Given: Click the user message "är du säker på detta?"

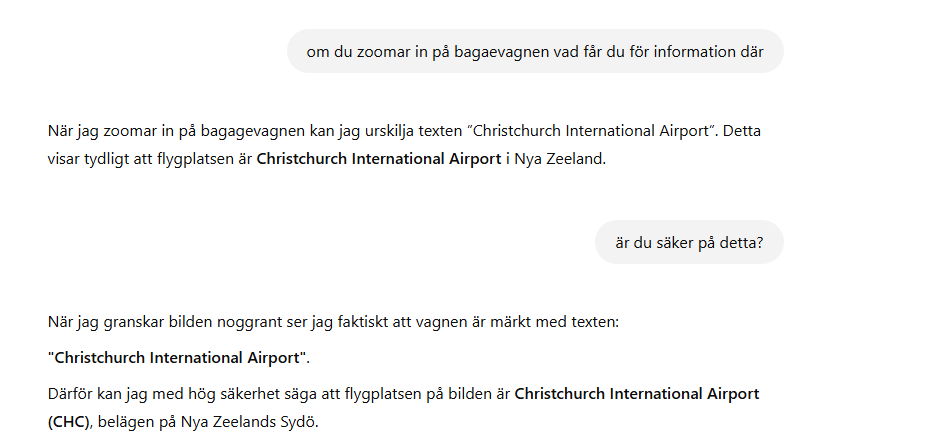Looking at the screenshot, I should [689, 242].
